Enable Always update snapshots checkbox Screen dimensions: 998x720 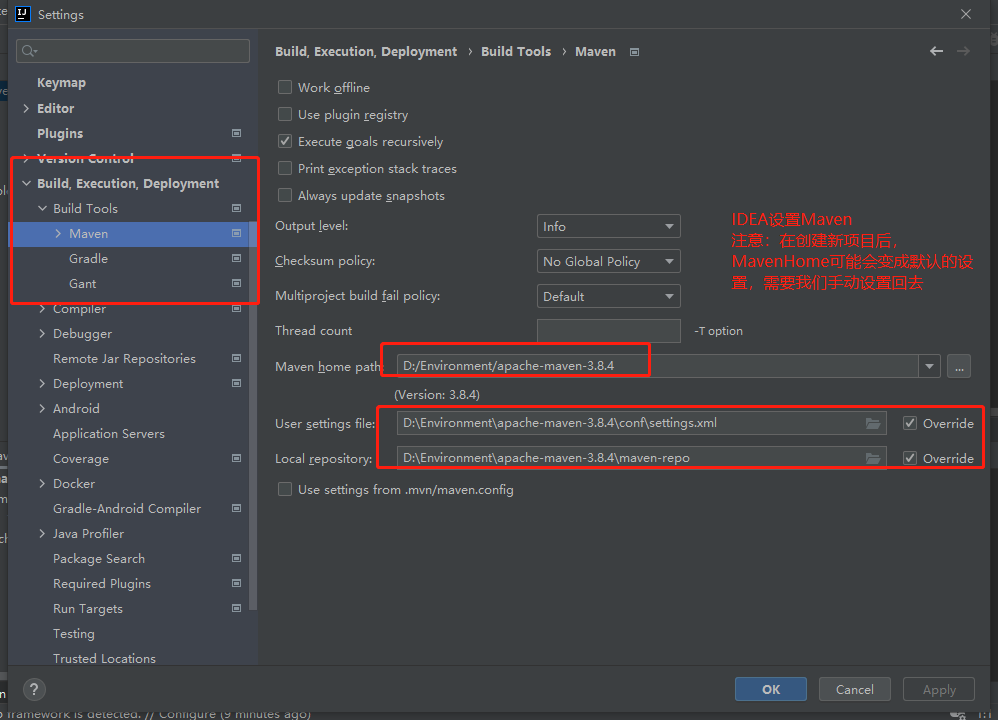tap(285, 195)
